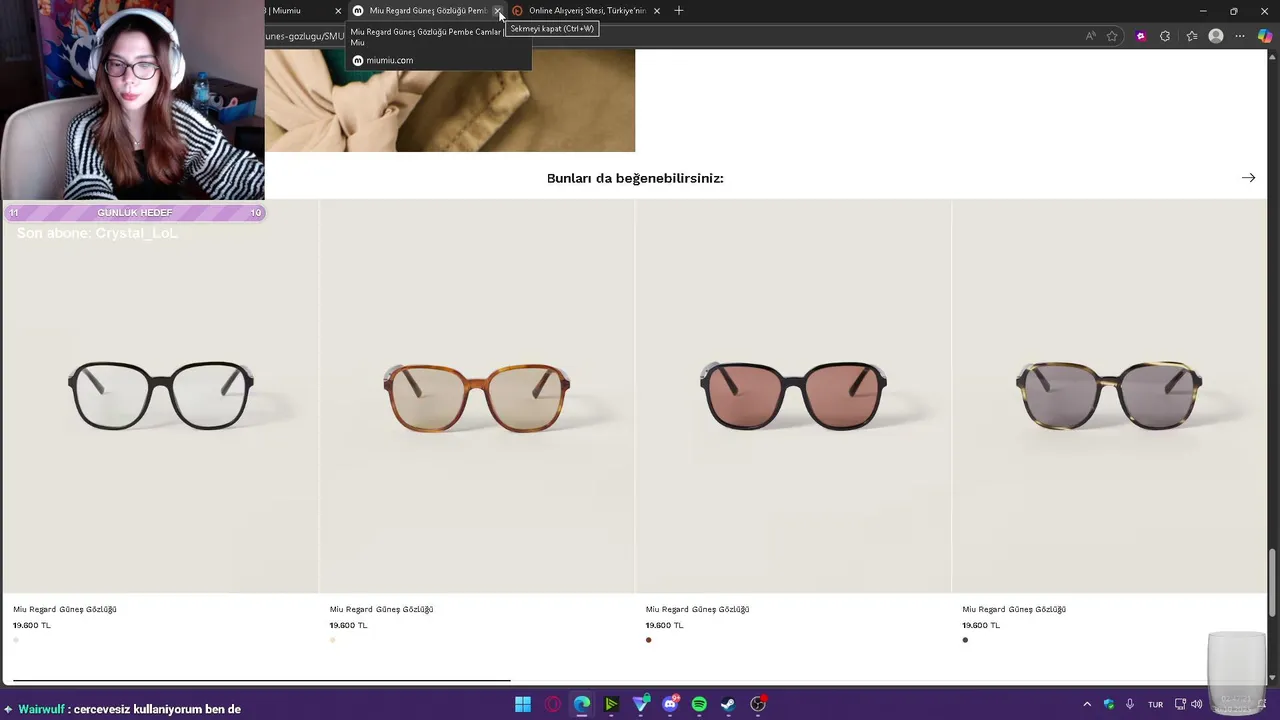Screen dimensions: 1280x720
Task: Open the favorites list icon
Action: (1192, 36)
